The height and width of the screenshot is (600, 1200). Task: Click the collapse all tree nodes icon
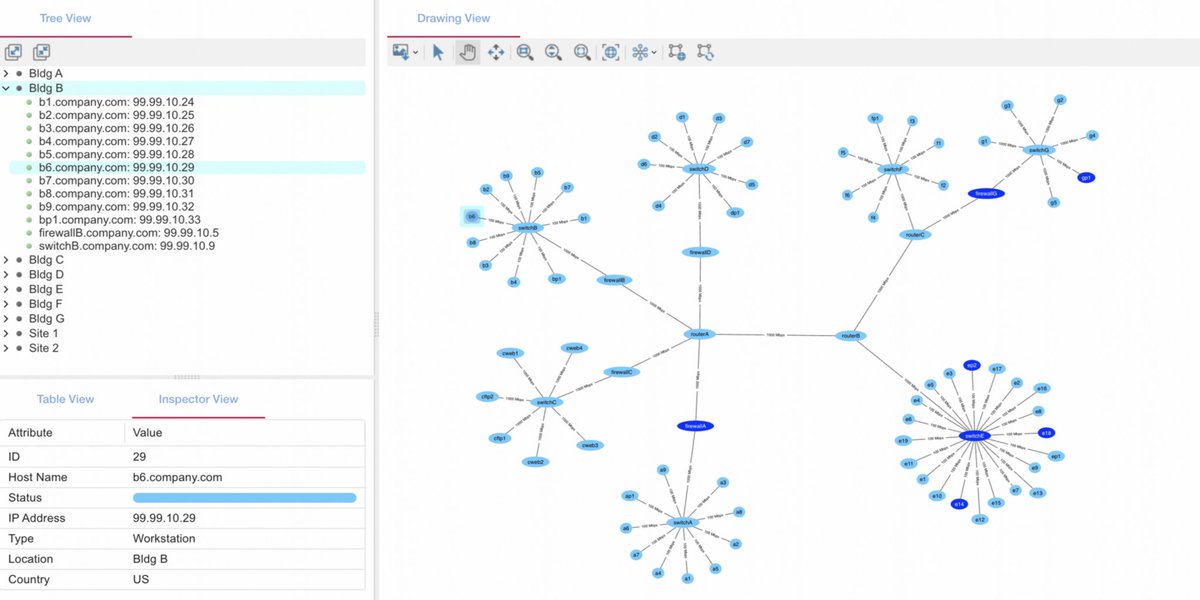[x=41, y=52]
